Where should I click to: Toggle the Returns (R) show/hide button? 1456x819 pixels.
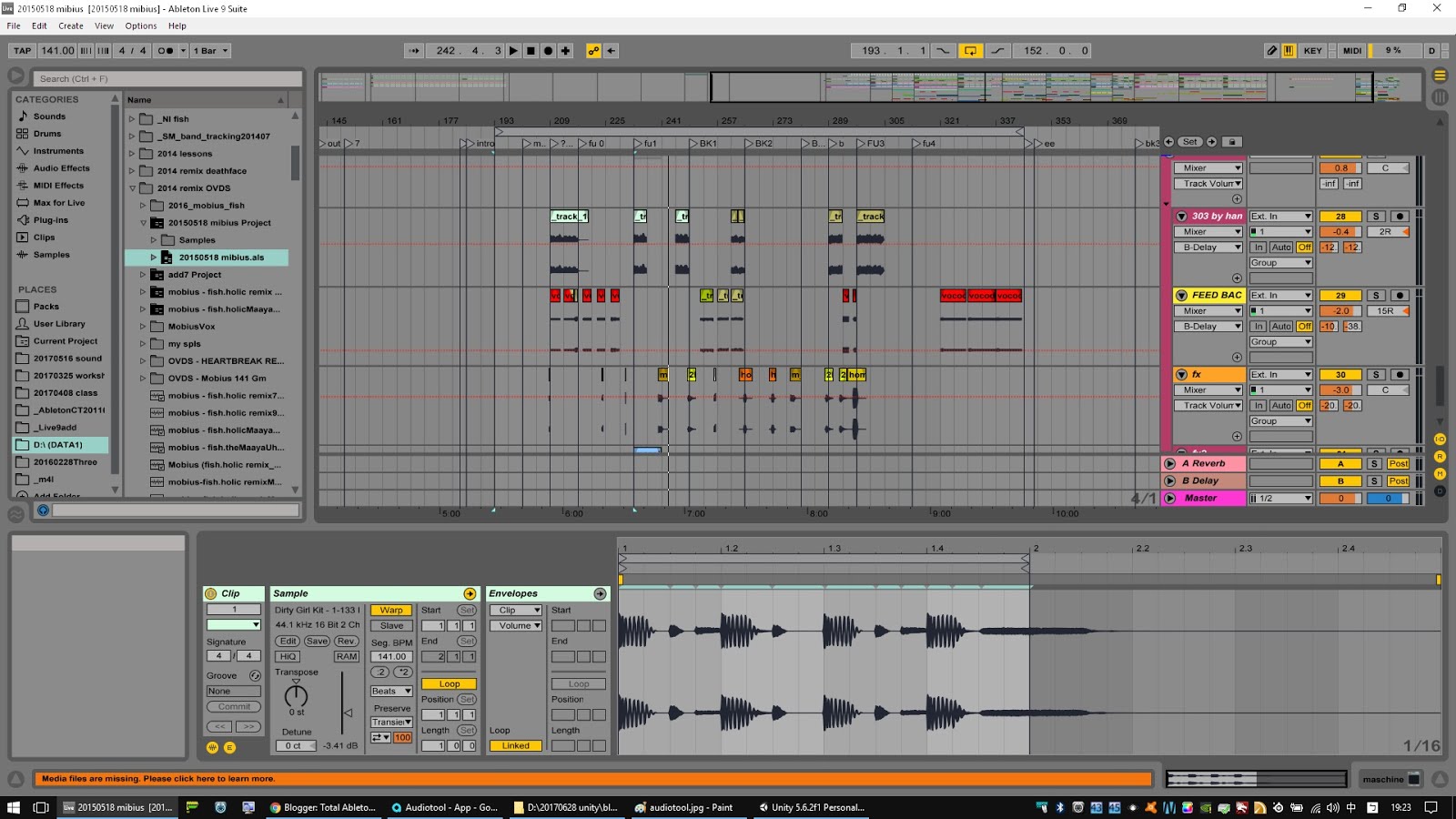1440,457
